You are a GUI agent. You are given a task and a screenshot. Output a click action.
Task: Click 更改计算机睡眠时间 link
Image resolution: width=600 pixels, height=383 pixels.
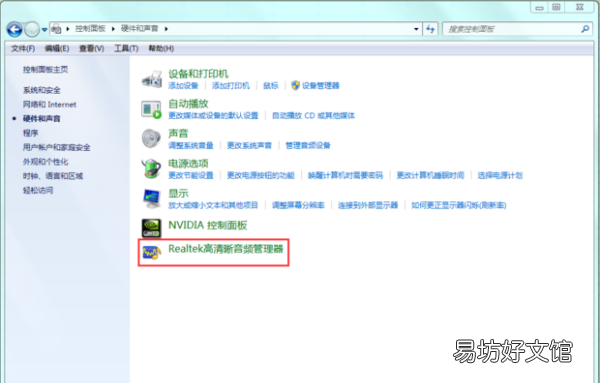click(x=430, y=175)
